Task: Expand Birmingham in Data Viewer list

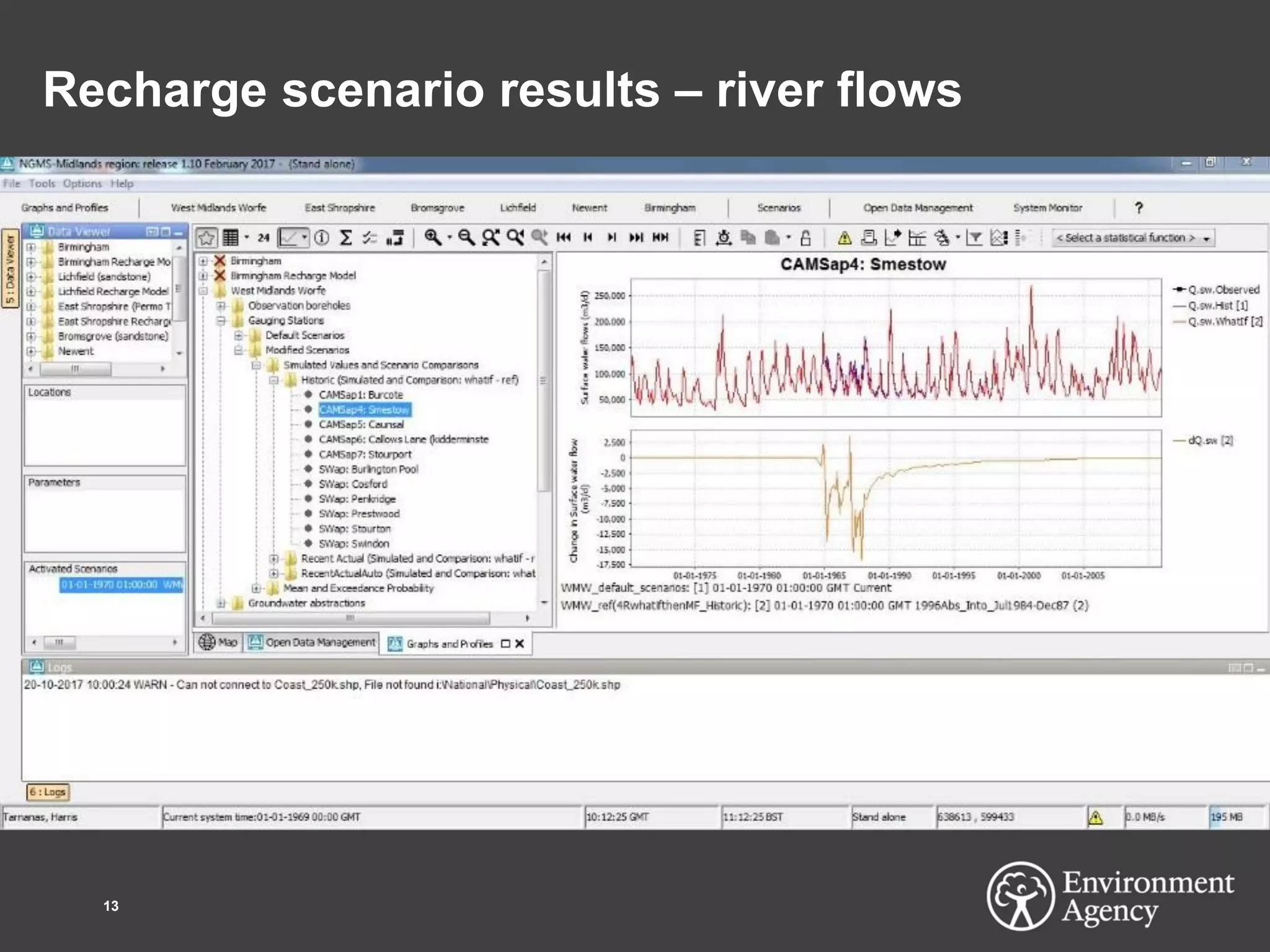Action: click(x=31, y=247)
